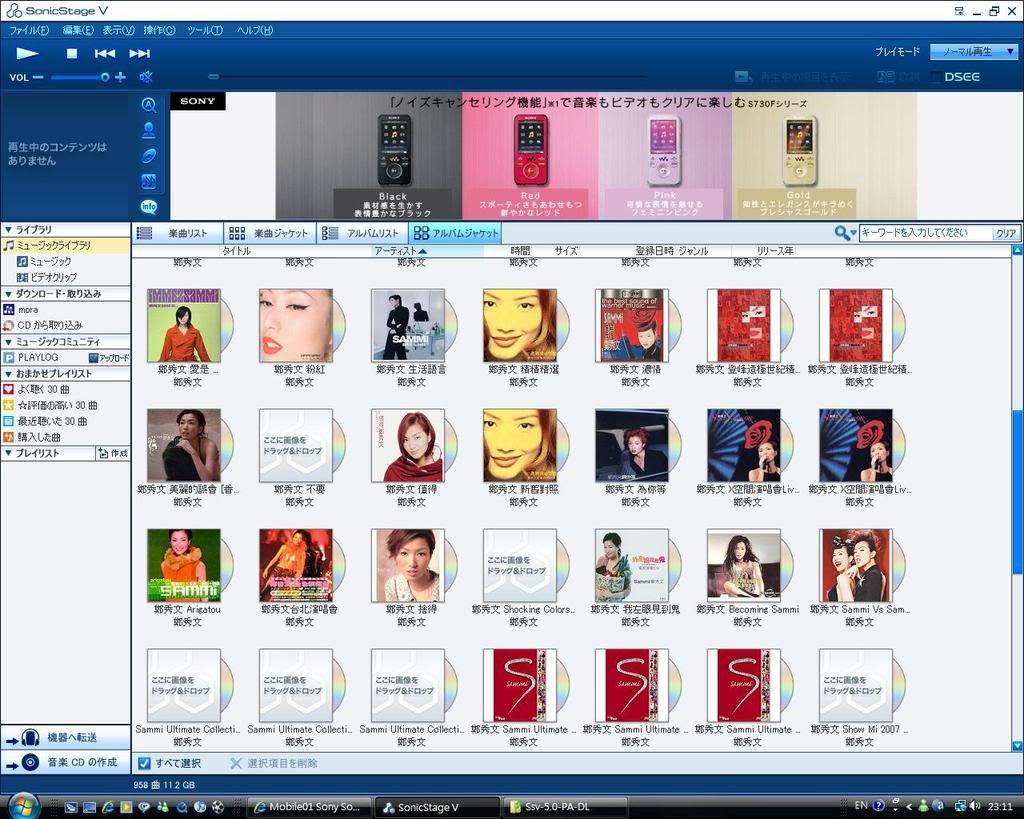Switch to the アルバムリスト view tab

[362, 233]
